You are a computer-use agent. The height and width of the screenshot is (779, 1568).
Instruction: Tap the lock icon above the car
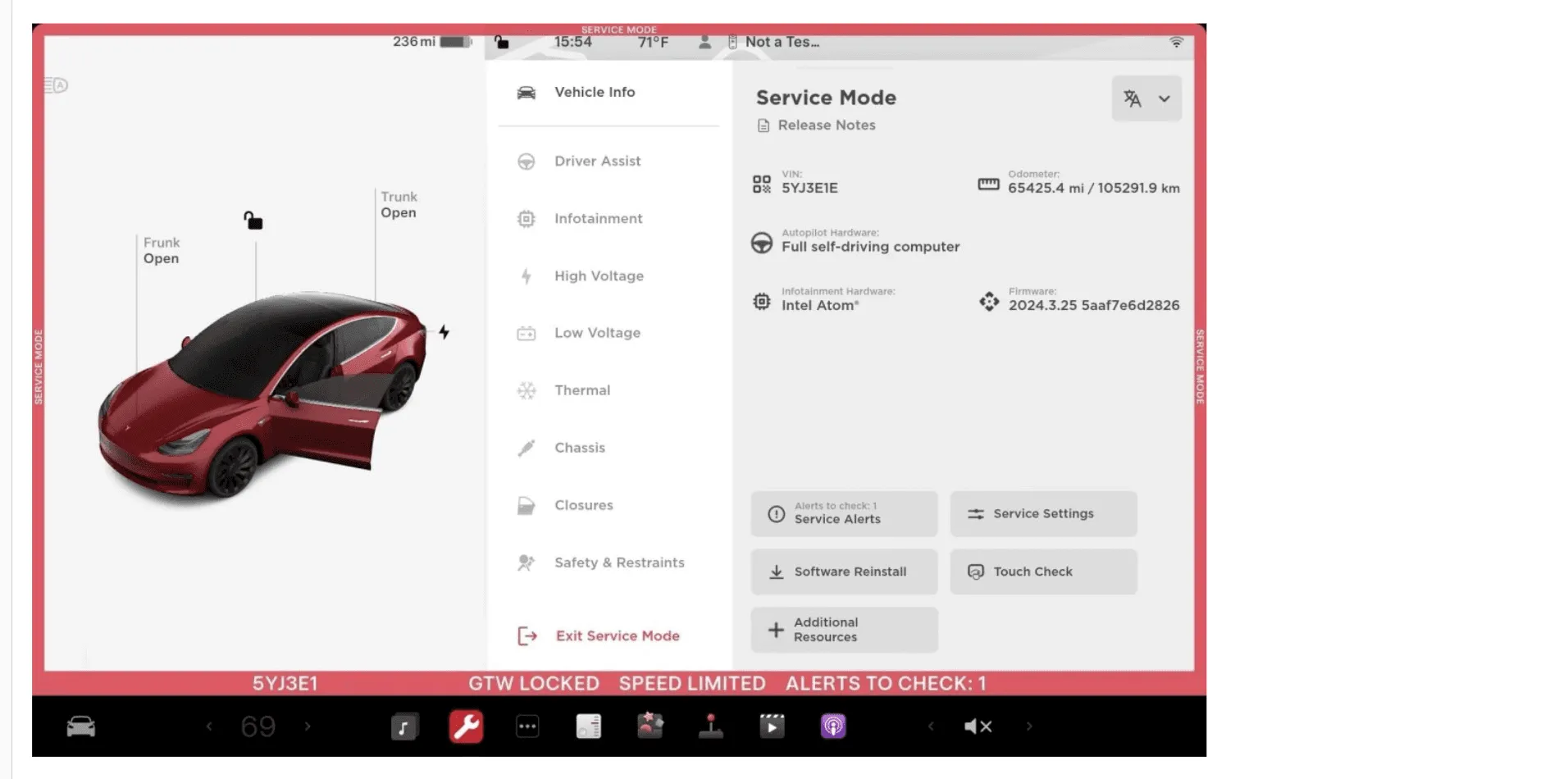pos(253,220)
